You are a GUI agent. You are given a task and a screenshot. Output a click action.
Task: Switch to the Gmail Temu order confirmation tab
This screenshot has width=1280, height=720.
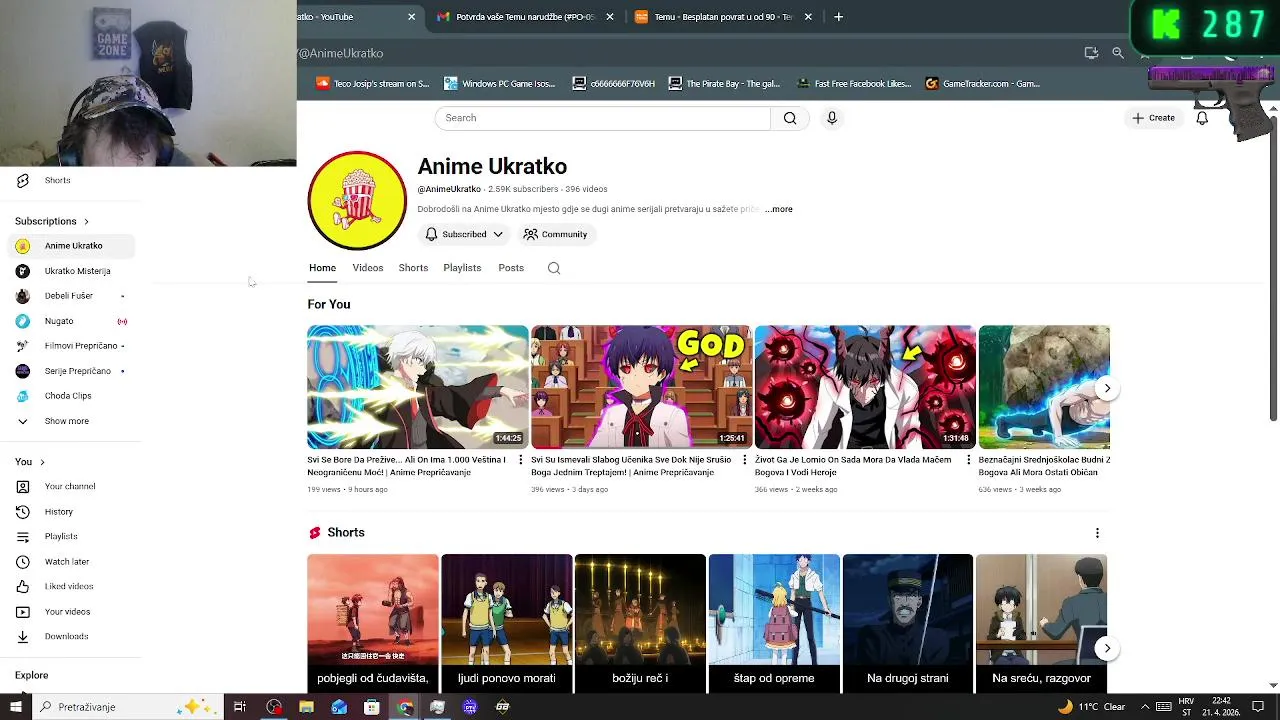[x=525, y=17]
